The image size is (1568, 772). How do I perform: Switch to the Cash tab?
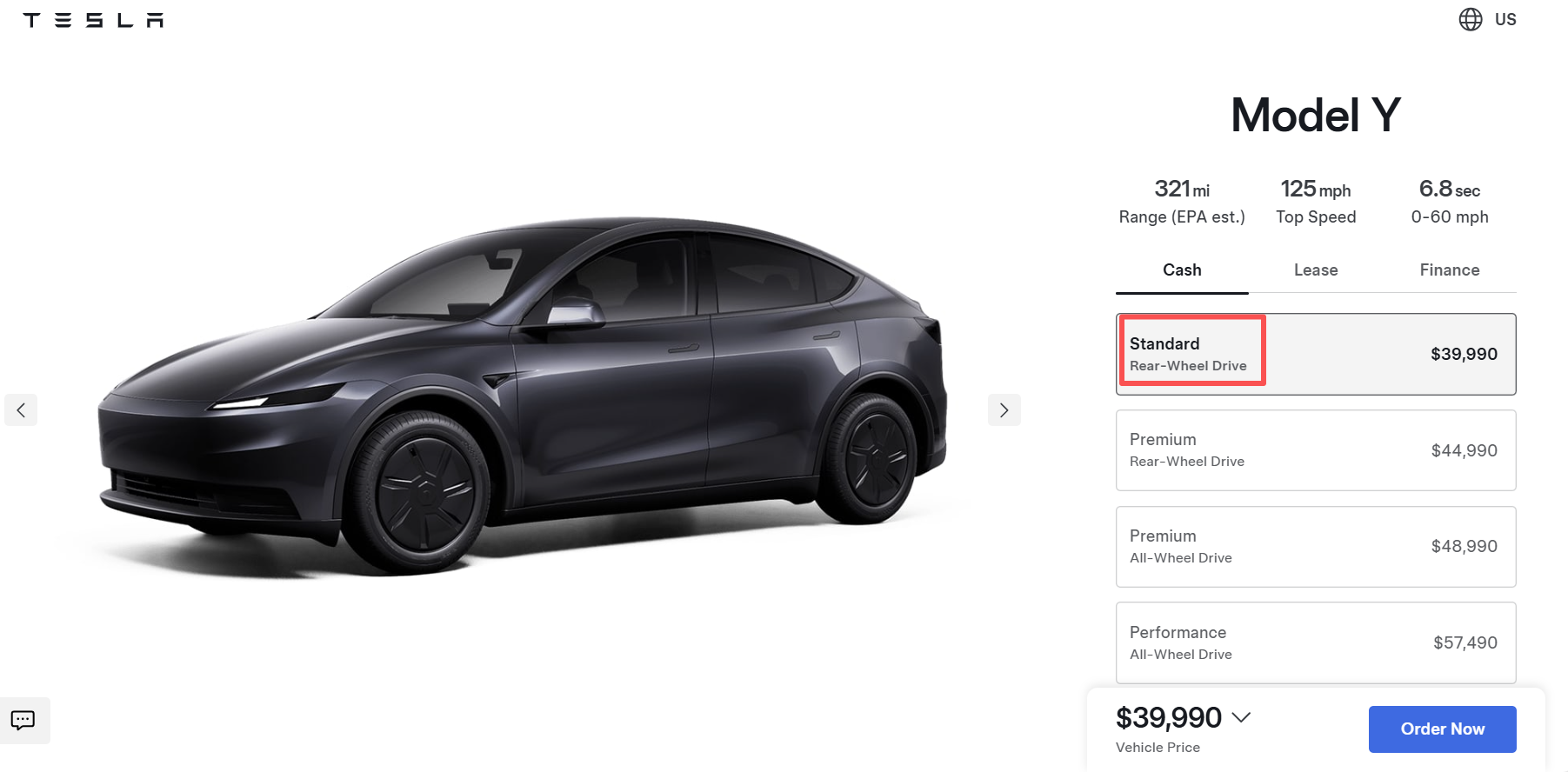point(1182,270)
